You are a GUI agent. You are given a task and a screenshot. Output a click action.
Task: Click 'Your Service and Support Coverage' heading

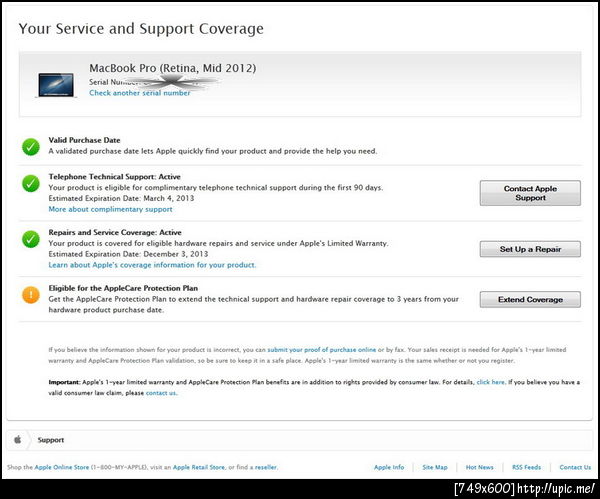[x=141, y=29]
